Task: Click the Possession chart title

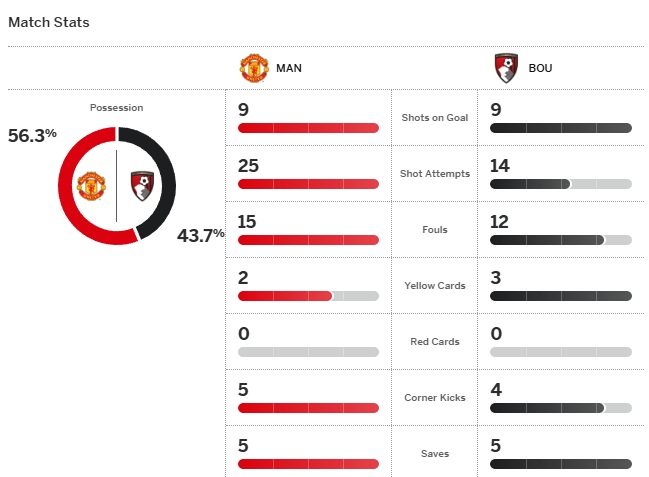Action: (116, 107)
